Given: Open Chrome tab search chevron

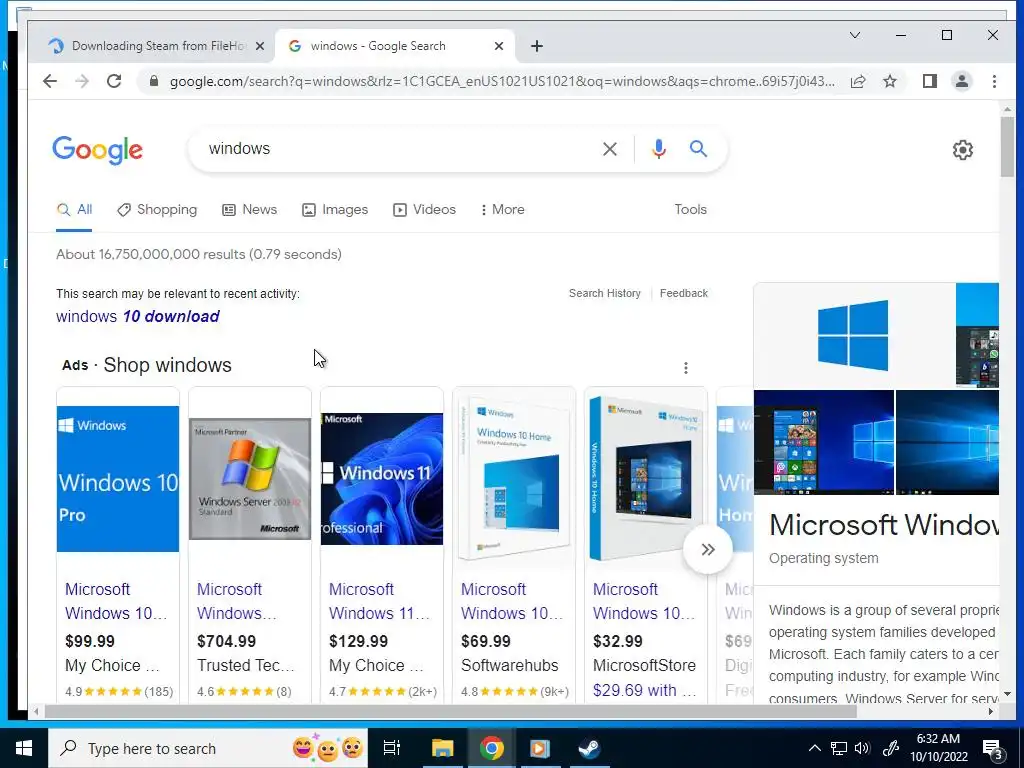Looking at the screenshot, I should coord(854,35).
